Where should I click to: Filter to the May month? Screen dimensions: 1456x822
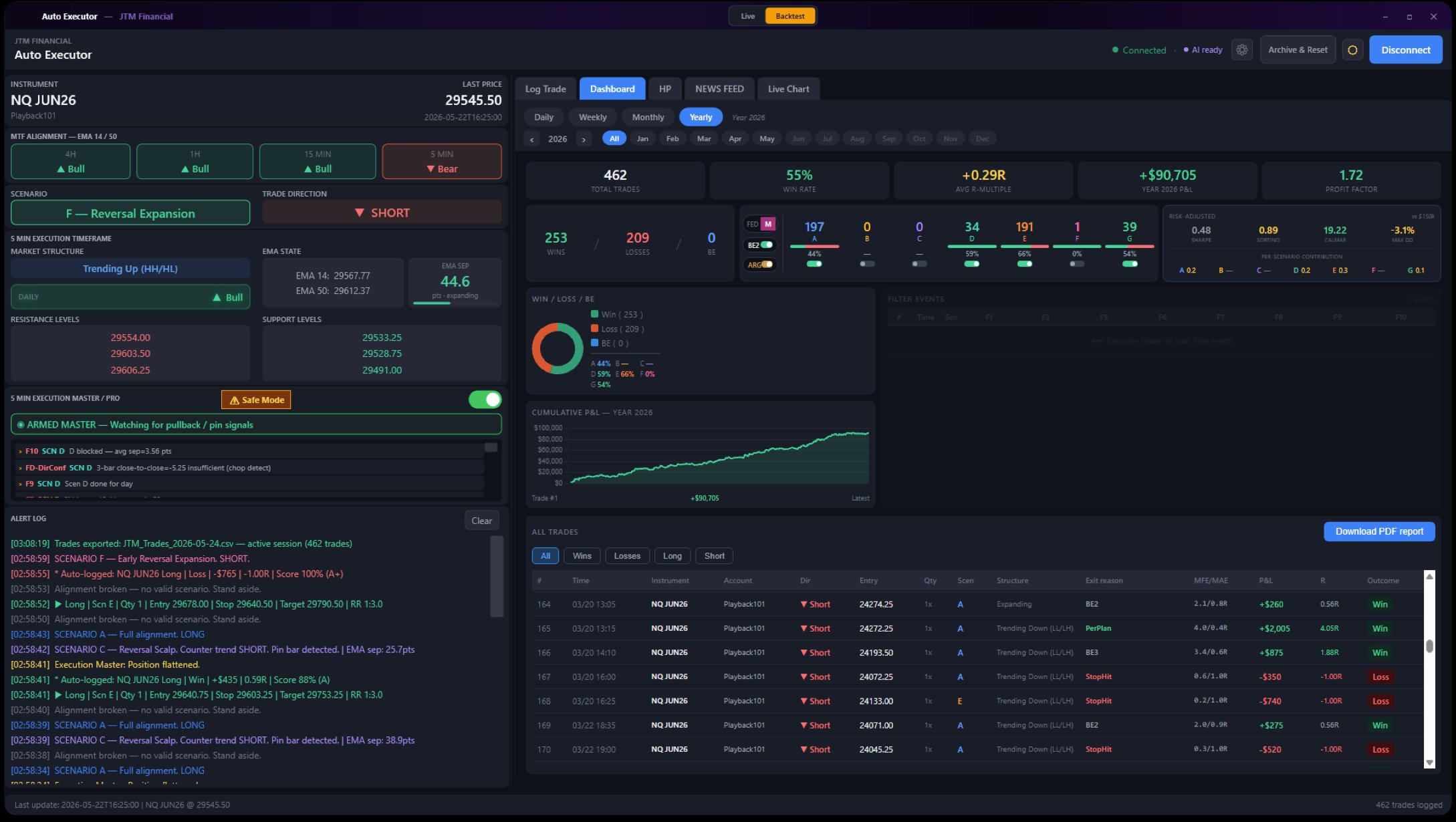click(x=767, y=138)
